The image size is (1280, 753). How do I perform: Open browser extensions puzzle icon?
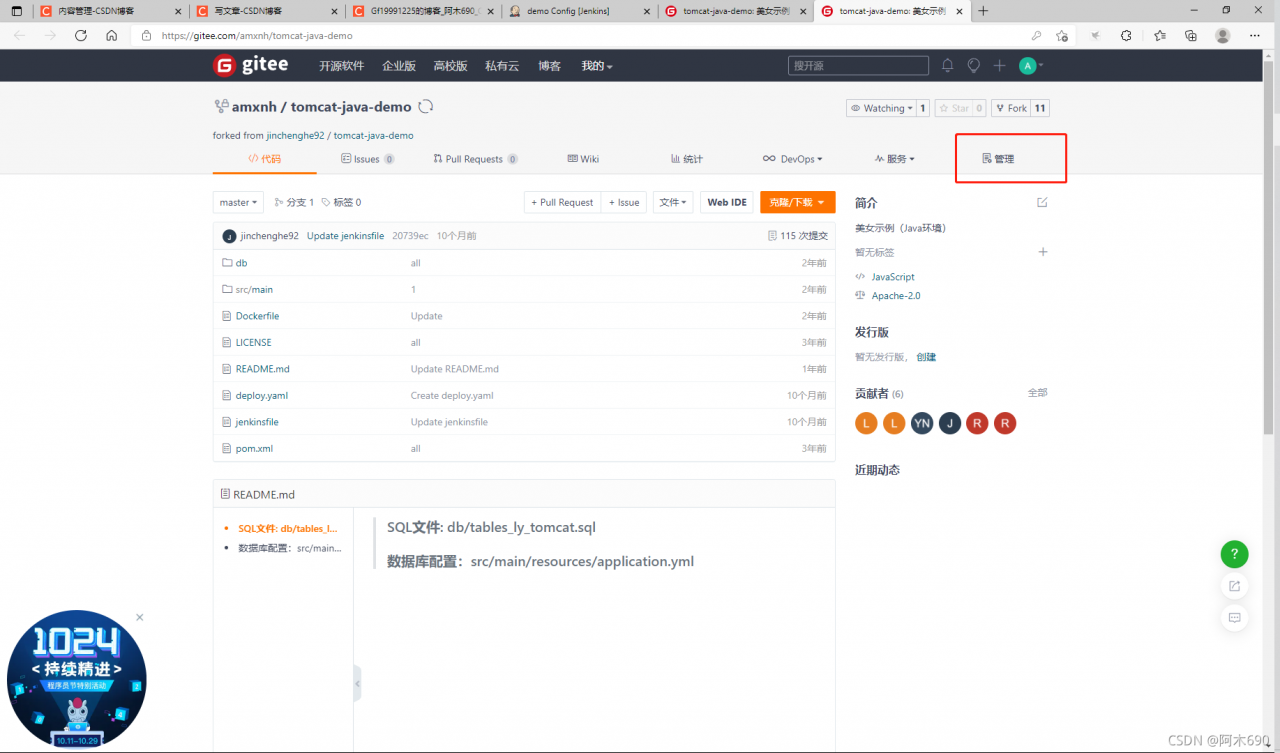click(x=1126, y=35)
